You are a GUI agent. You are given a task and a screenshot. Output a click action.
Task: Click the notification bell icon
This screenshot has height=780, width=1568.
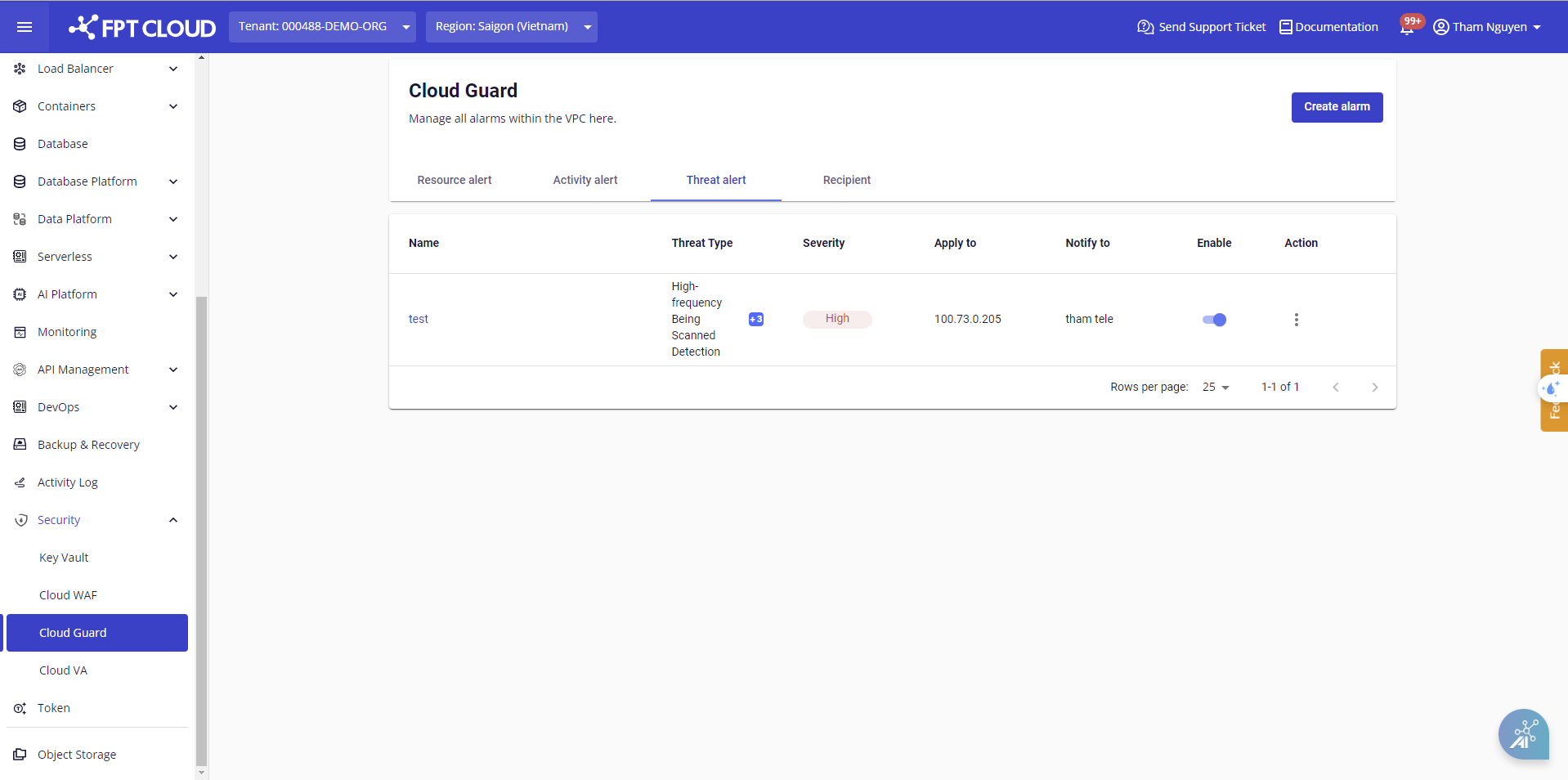click(x=1406, y=28)
